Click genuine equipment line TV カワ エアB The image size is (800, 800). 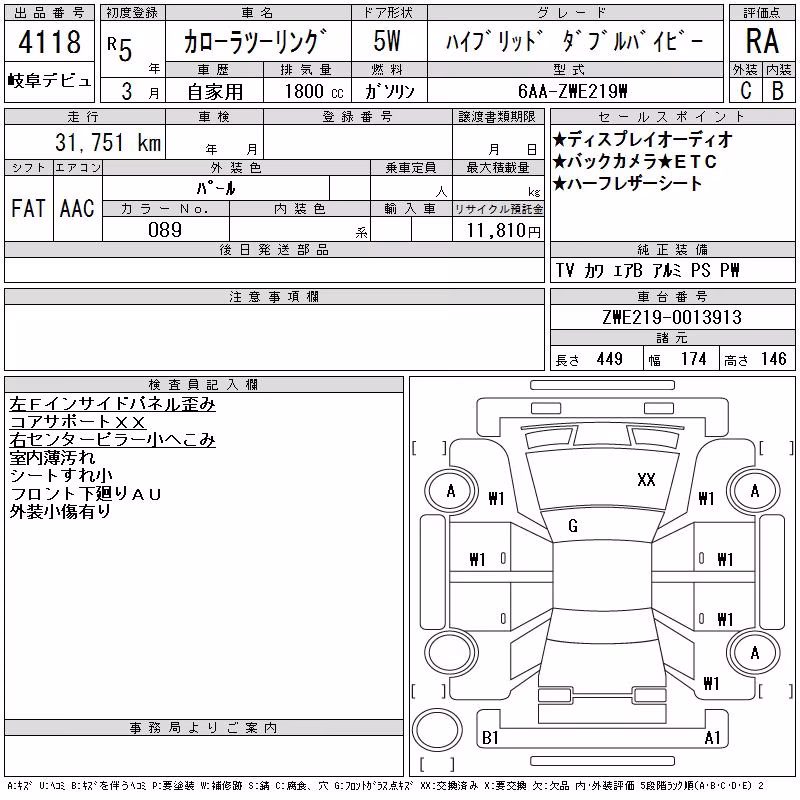599,270
